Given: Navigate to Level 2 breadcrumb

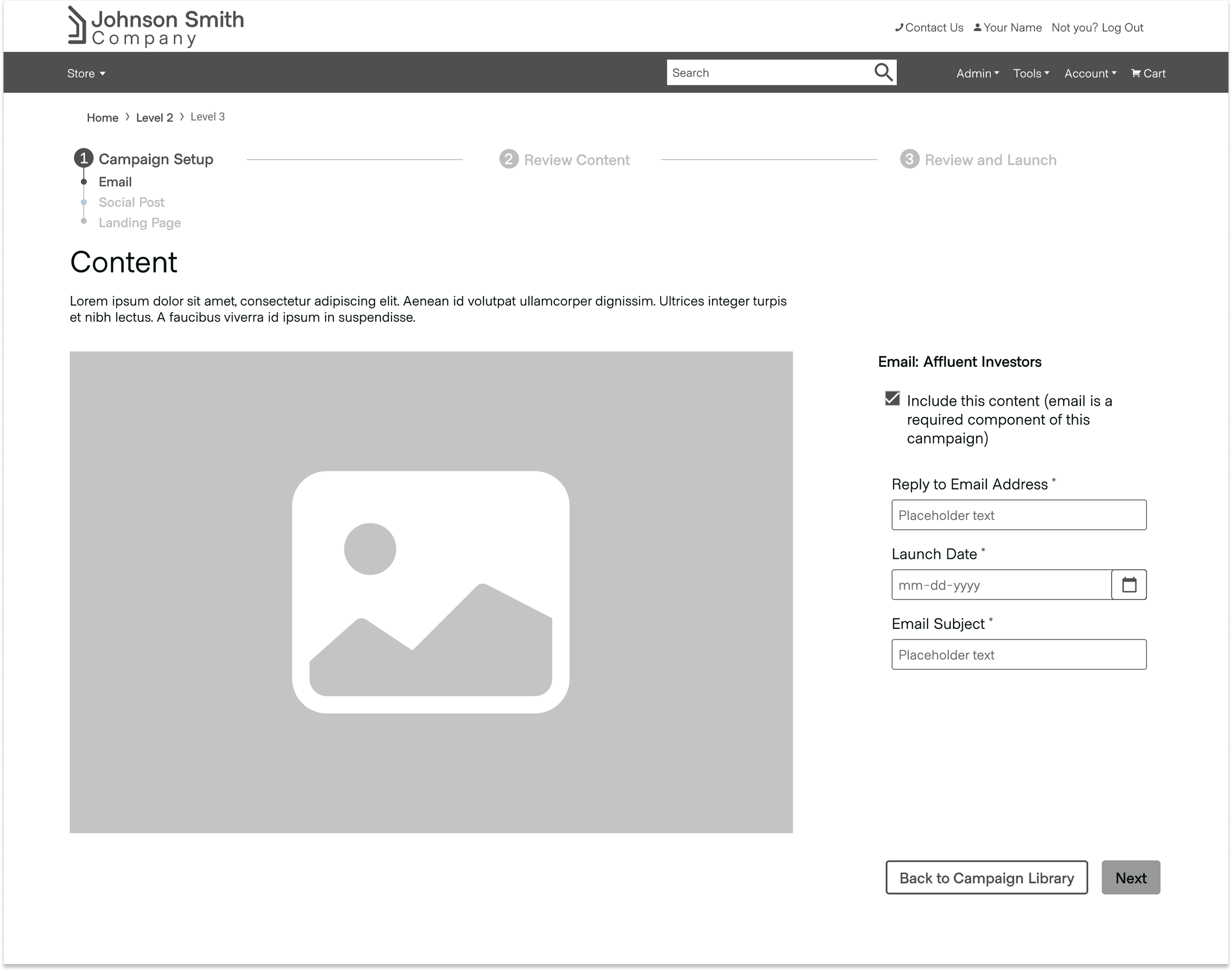Looking at the screenshot, I should [154, 118].
